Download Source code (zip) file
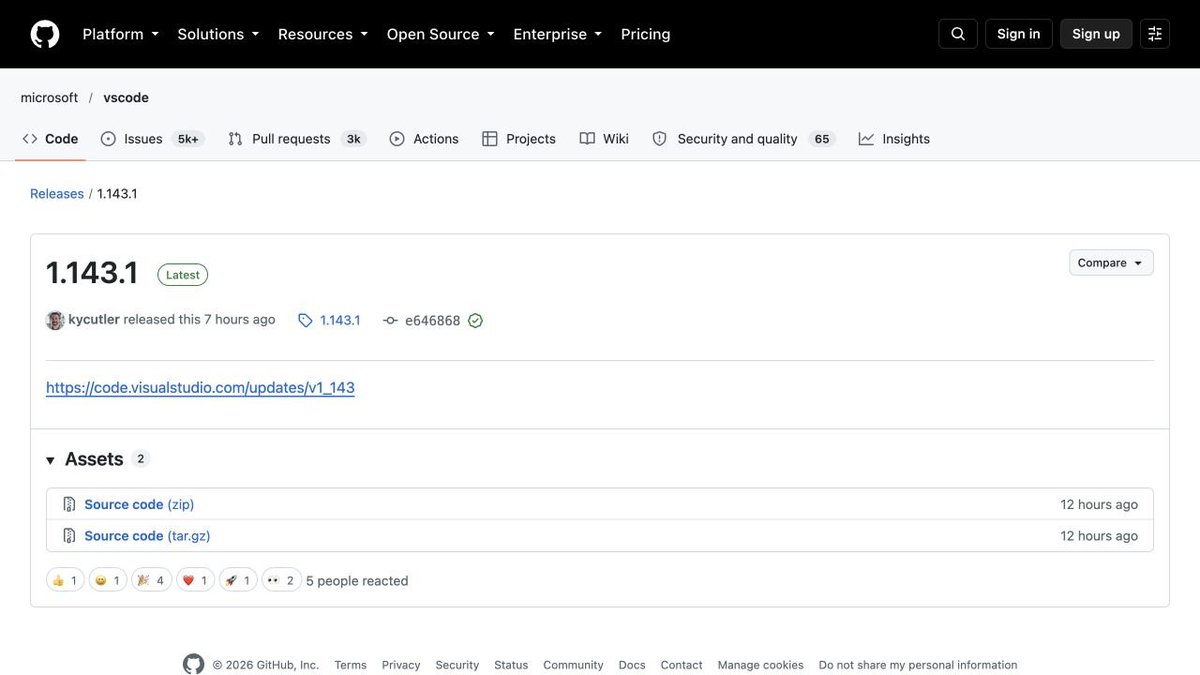Image resolution: width=1200 pixels, height=675 pixels. click(x=139, y=505)
